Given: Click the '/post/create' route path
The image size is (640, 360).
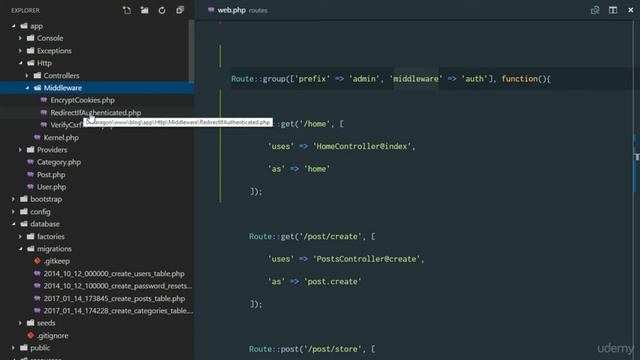Looking at the screenshot, I should tap(332, 236).
